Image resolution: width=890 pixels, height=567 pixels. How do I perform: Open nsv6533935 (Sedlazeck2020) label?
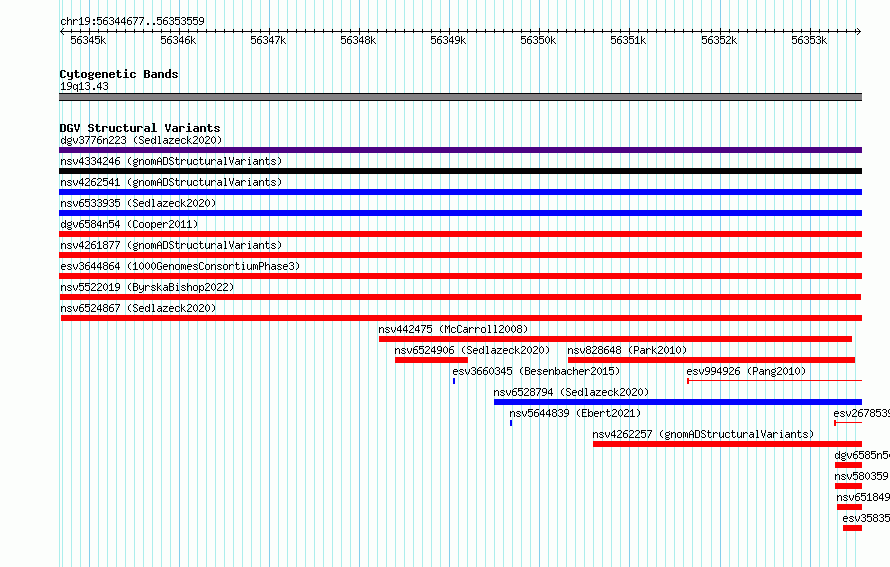[138, 203]
